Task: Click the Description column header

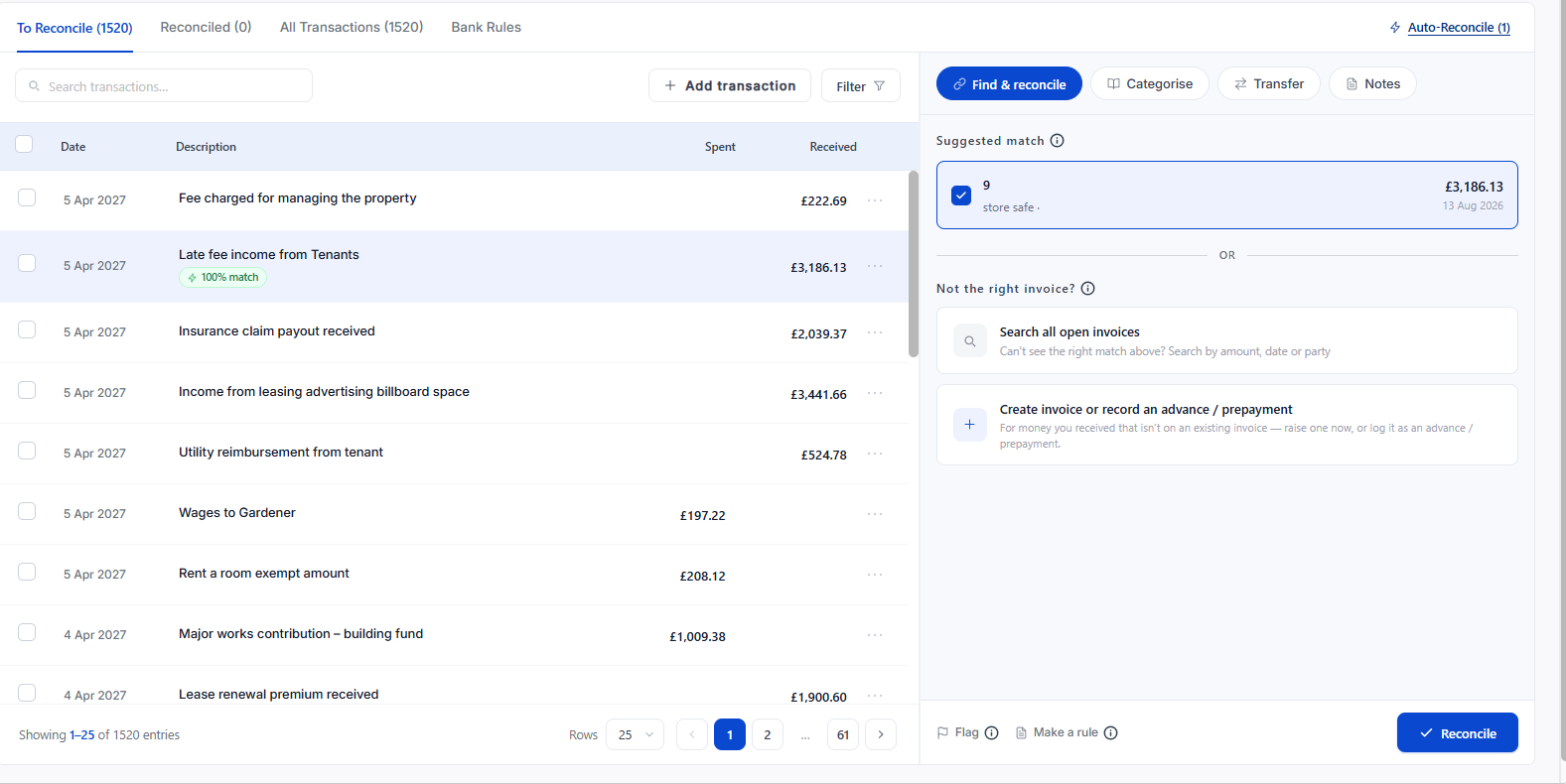Action: [x=206, y=147]
